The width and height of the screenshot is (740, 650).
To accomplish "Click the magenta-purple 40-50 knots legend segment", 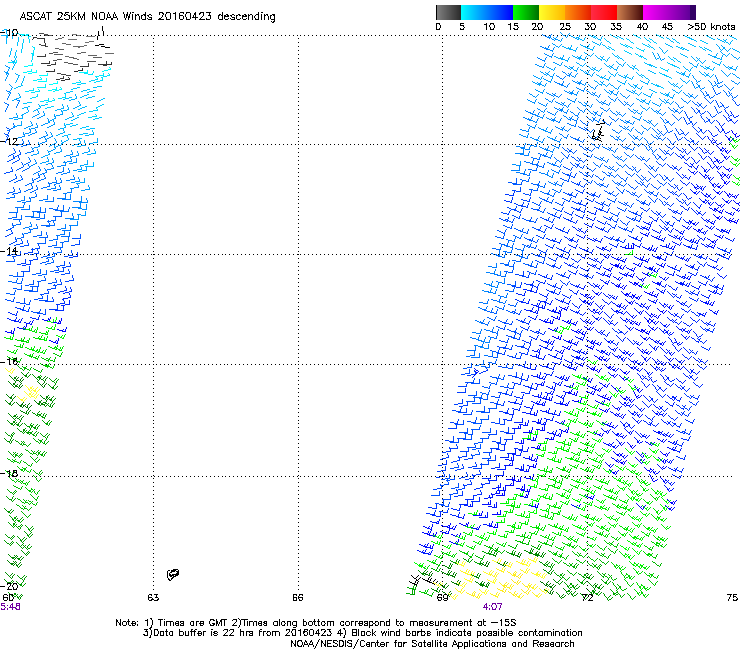I will click(669, 12).
